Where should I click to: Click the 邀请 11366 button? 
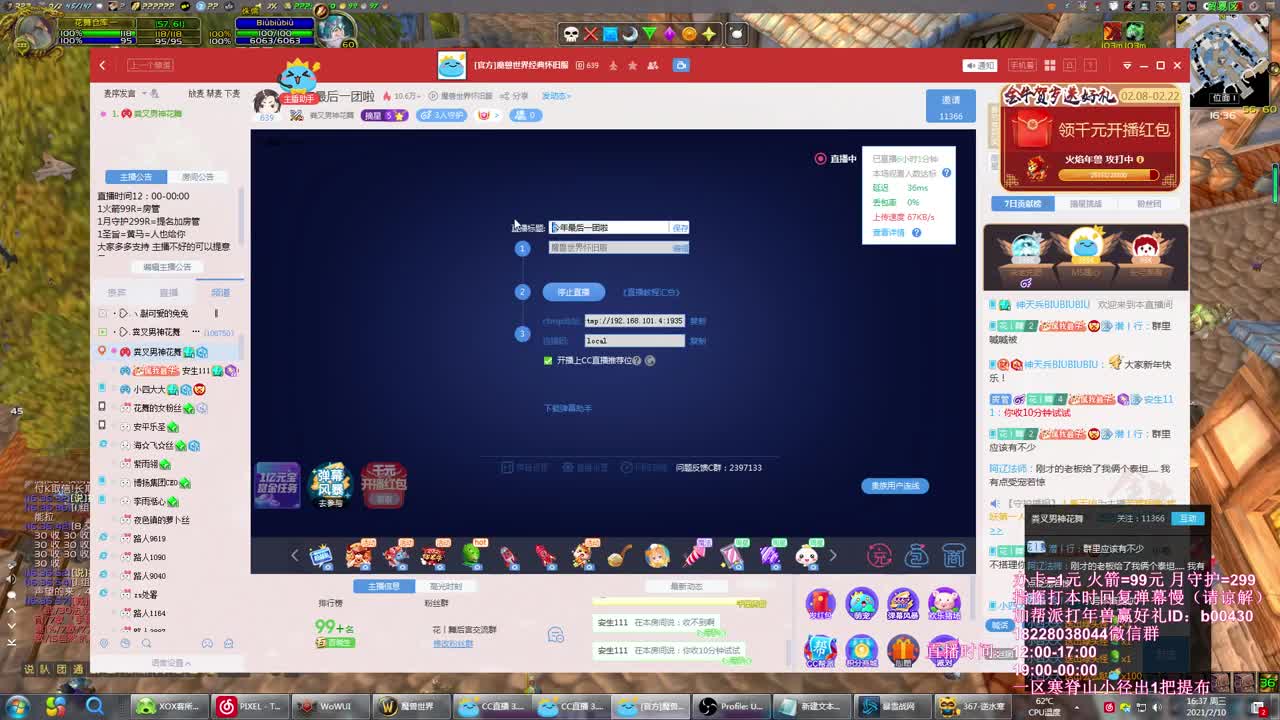pos(950,107)
